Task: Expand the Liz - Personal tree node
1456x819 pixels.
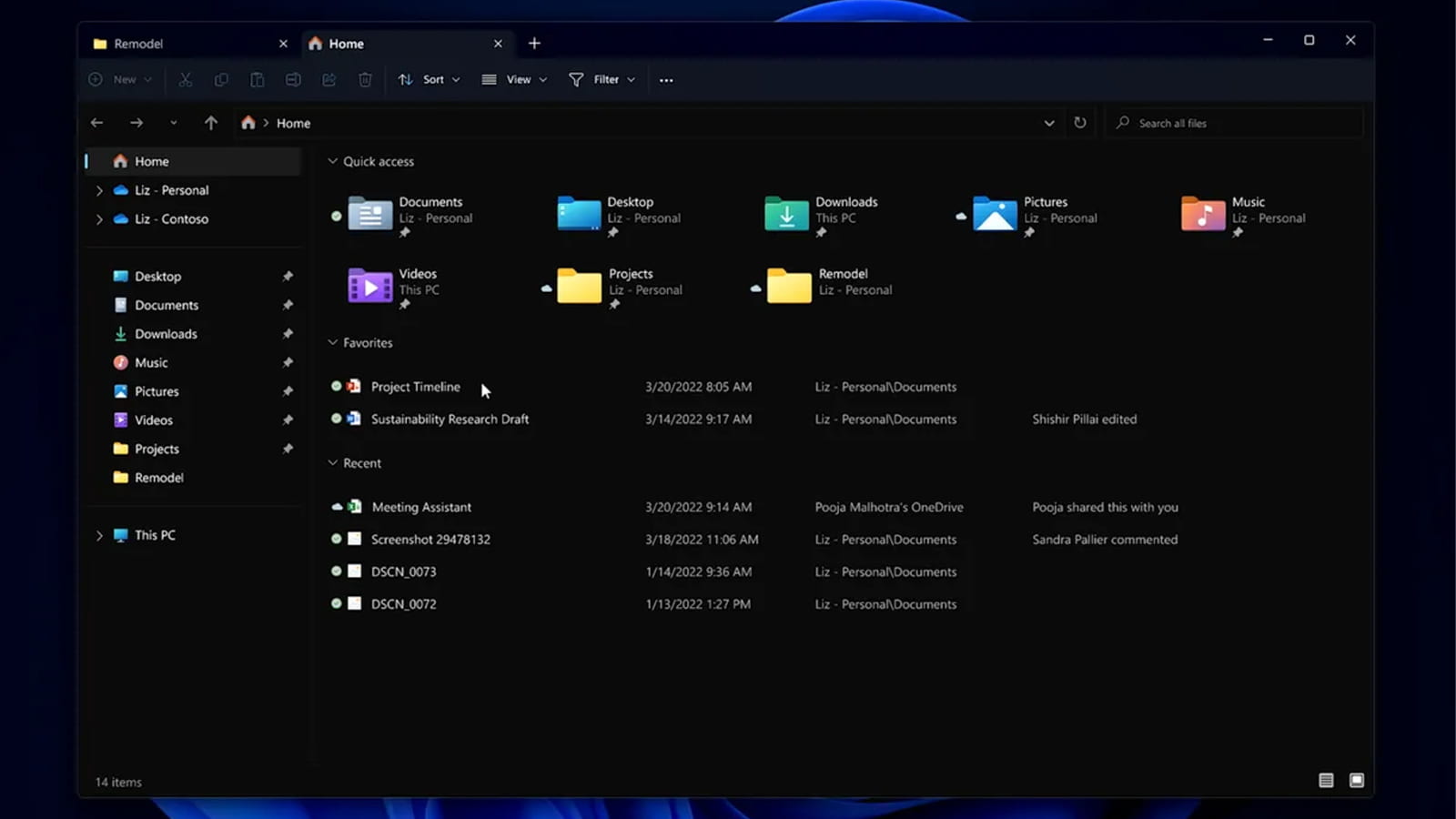Action: pos(99,191)
